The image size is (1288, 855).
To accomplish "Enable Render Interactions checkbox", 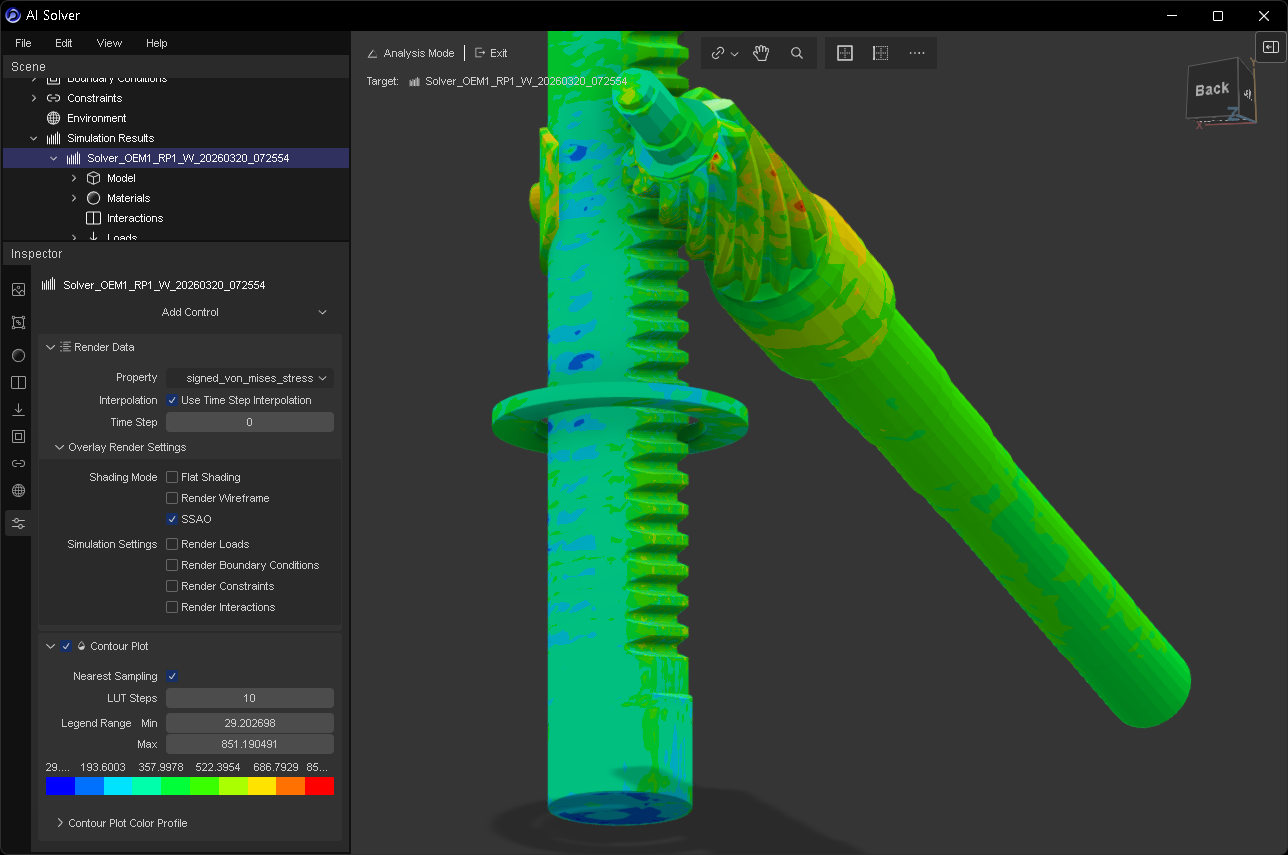I will 172,607.
